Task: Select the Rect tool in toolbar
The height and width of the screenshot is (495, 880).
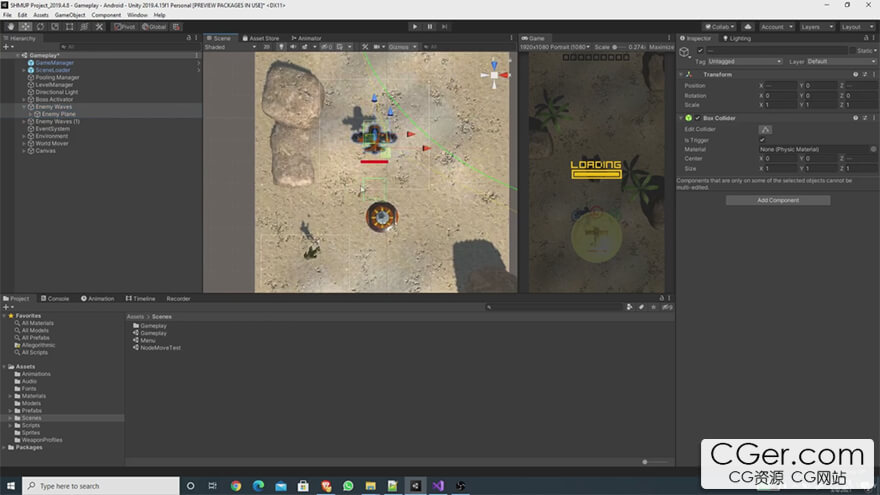Action: coord(70,26)
